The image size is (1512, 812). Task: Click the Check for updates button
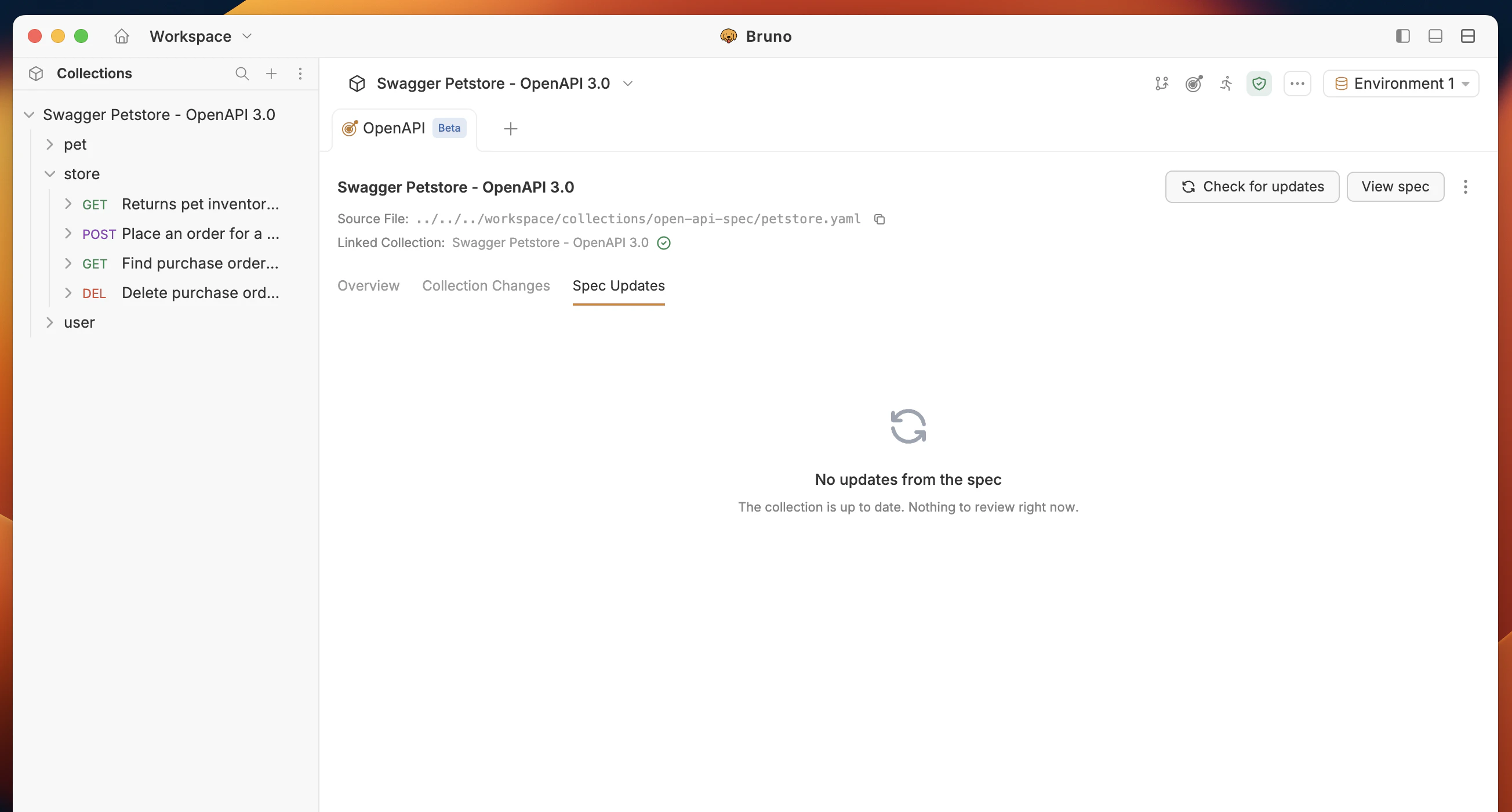pyautogui.click(x=1252, y=187)
